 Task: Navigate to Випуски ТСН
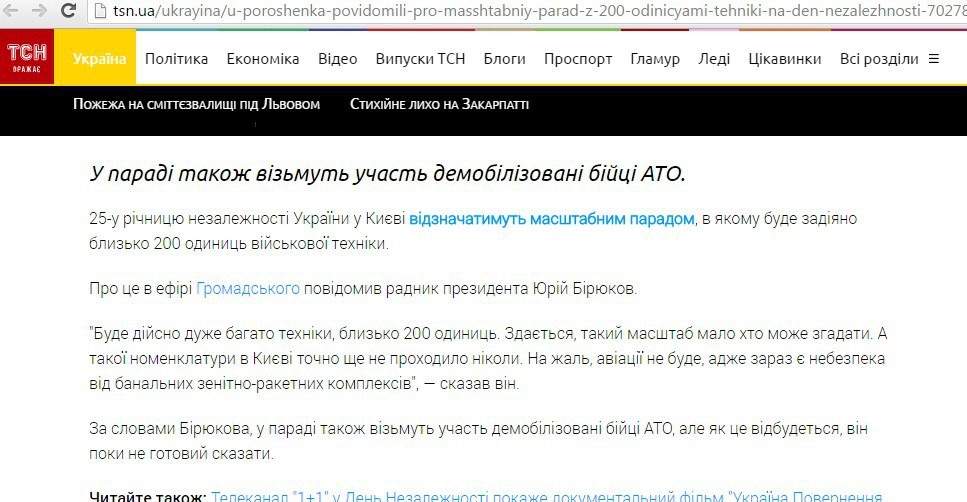click(420, 59)
